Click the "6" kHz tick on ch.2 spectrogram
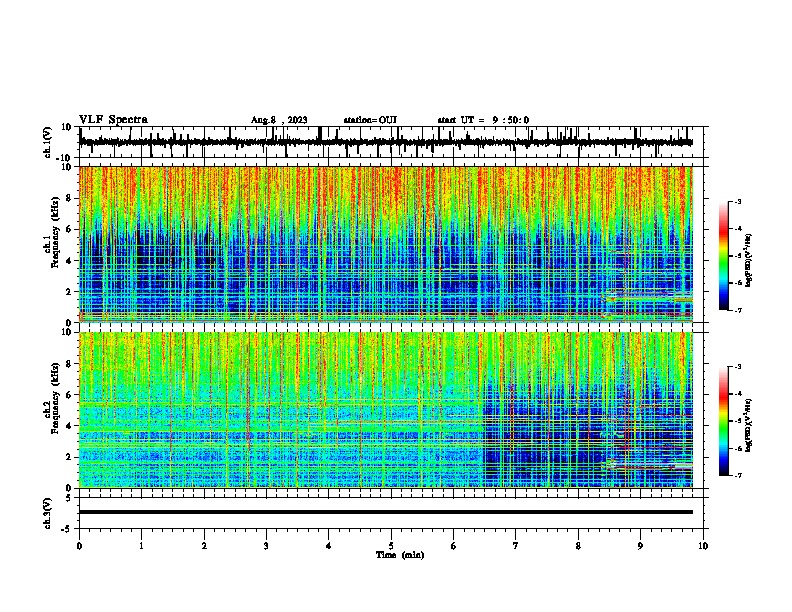Viewport: 792px width, 612px height. point(70,395)
